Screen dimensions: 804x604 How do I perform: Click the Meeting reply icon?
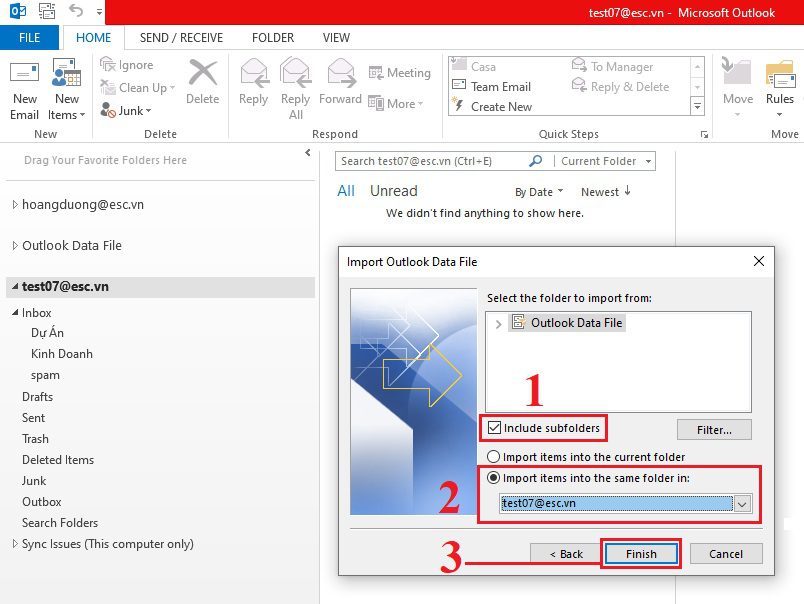tap(376, 73)
